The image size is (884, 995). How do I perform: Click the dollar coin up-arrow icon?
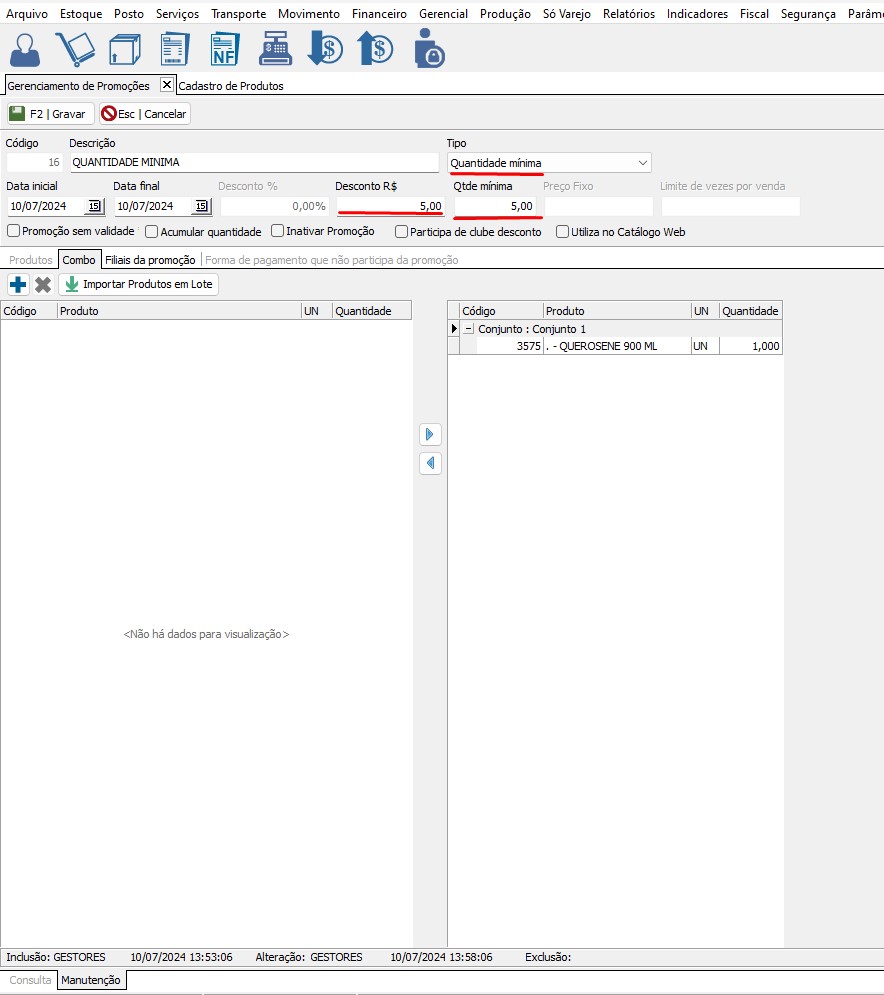(375, 49)
